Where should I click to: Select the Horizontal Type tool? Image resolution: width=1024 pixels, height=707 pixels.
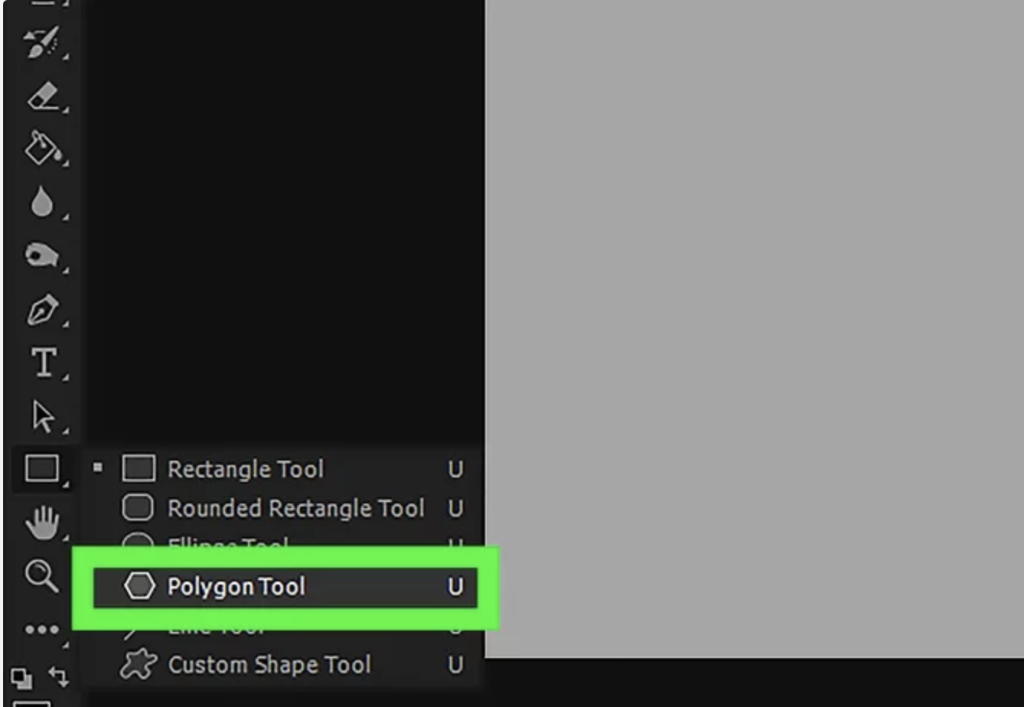point(42,362)
